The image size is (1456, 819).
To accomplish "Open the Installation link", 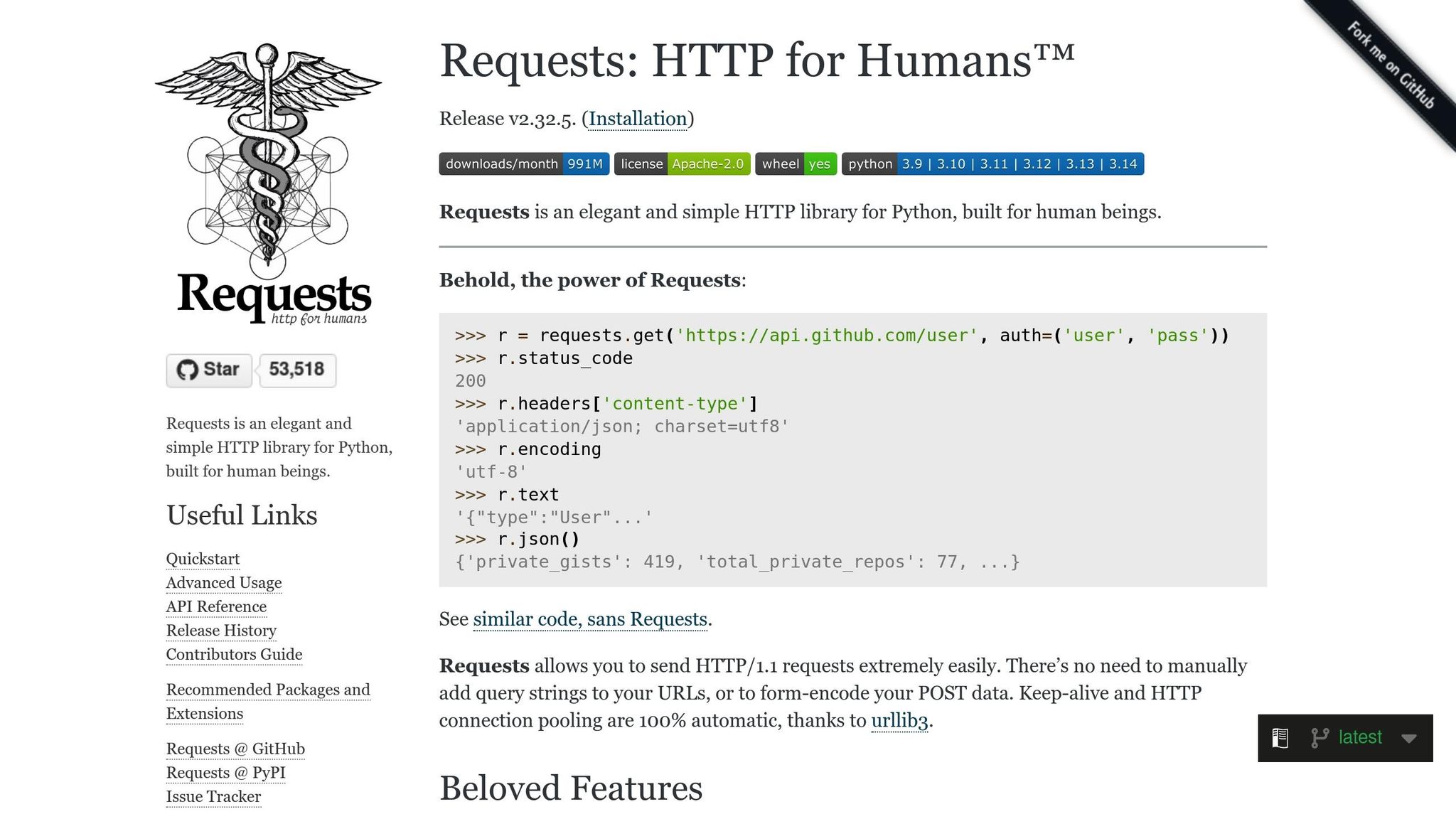I will pyautogui.click(x=638, y=119).
